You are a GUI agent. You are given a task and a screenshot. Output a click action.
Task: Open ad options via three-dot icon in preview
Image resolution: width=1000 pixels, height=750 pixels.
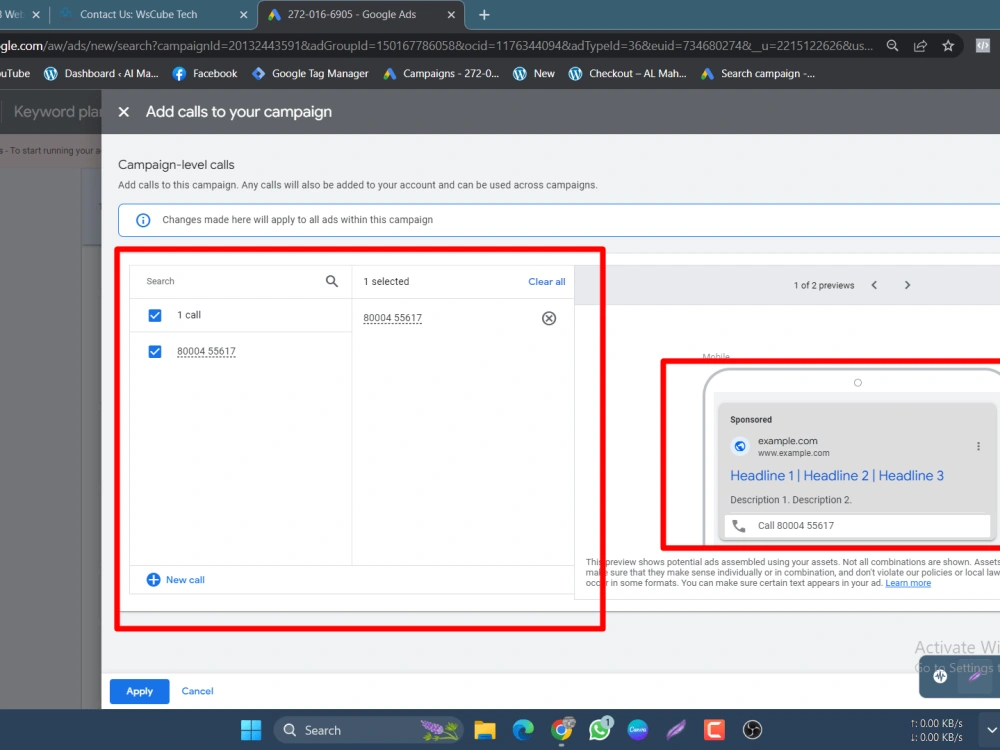[979, 446]
